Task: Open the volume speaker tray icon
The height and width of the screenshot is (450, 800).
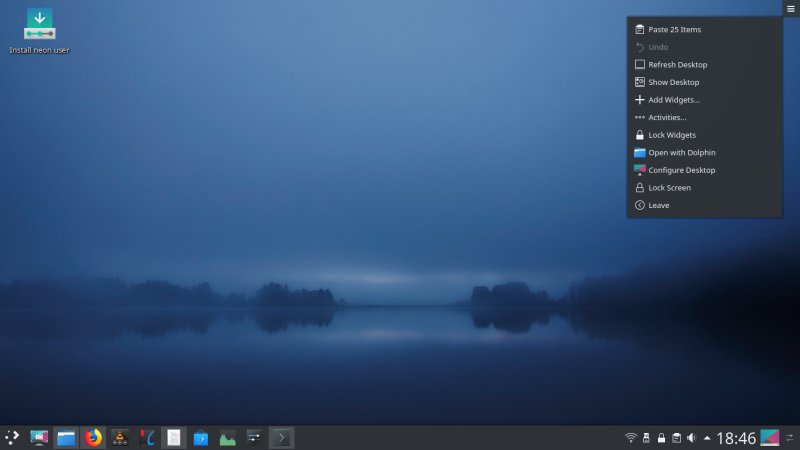Action: coord(692,438)
